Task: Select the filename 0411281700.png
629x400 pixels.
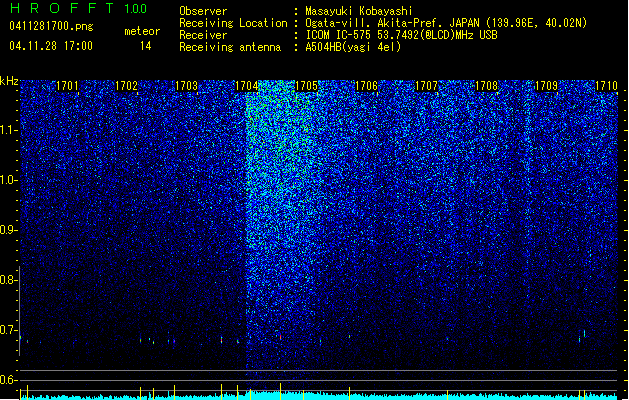Action: [x=51, y=26]
